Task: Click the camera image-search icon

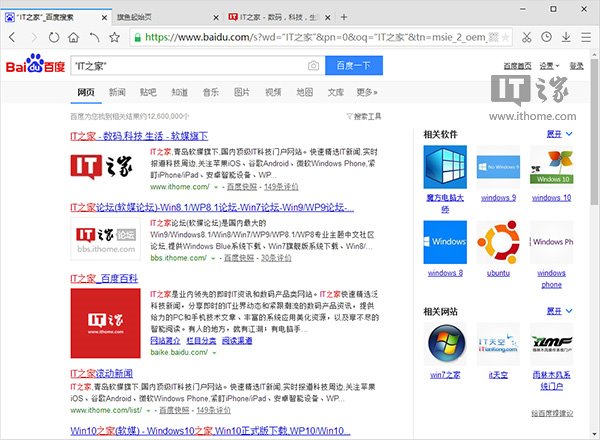Action: (x=313, y=65)
